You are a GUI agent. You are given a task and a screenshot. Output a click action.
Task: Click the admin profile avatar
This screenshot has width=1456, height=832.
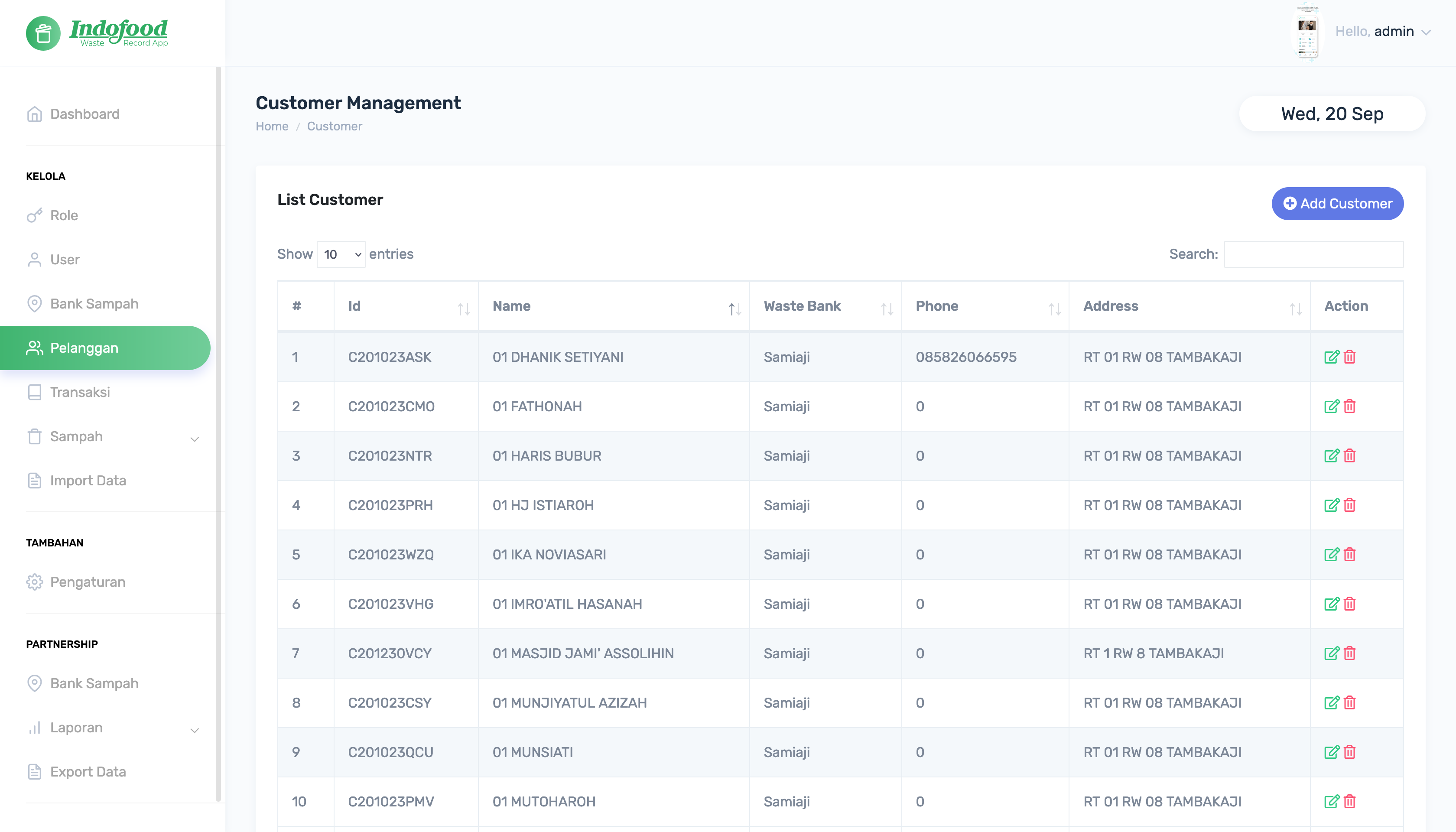click(x=1307, y=32)
